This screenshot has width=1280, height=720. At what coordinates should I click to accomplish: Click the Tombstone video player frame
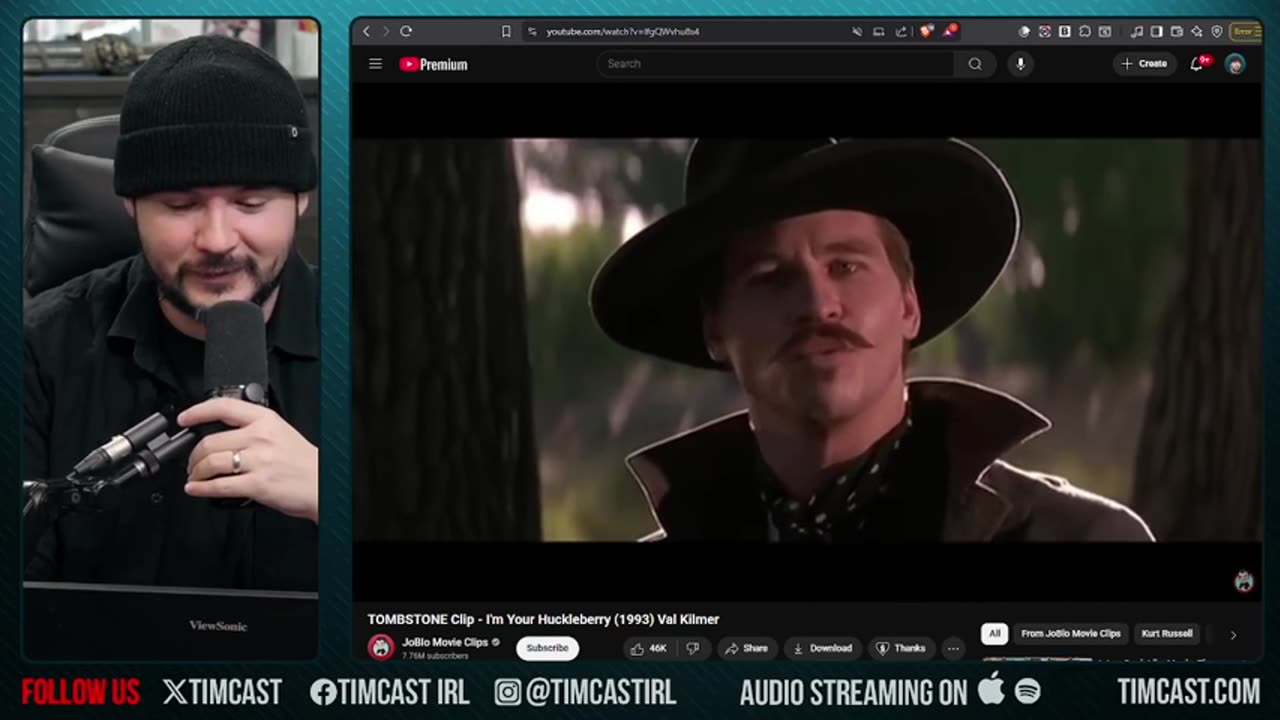coord(806,340)
